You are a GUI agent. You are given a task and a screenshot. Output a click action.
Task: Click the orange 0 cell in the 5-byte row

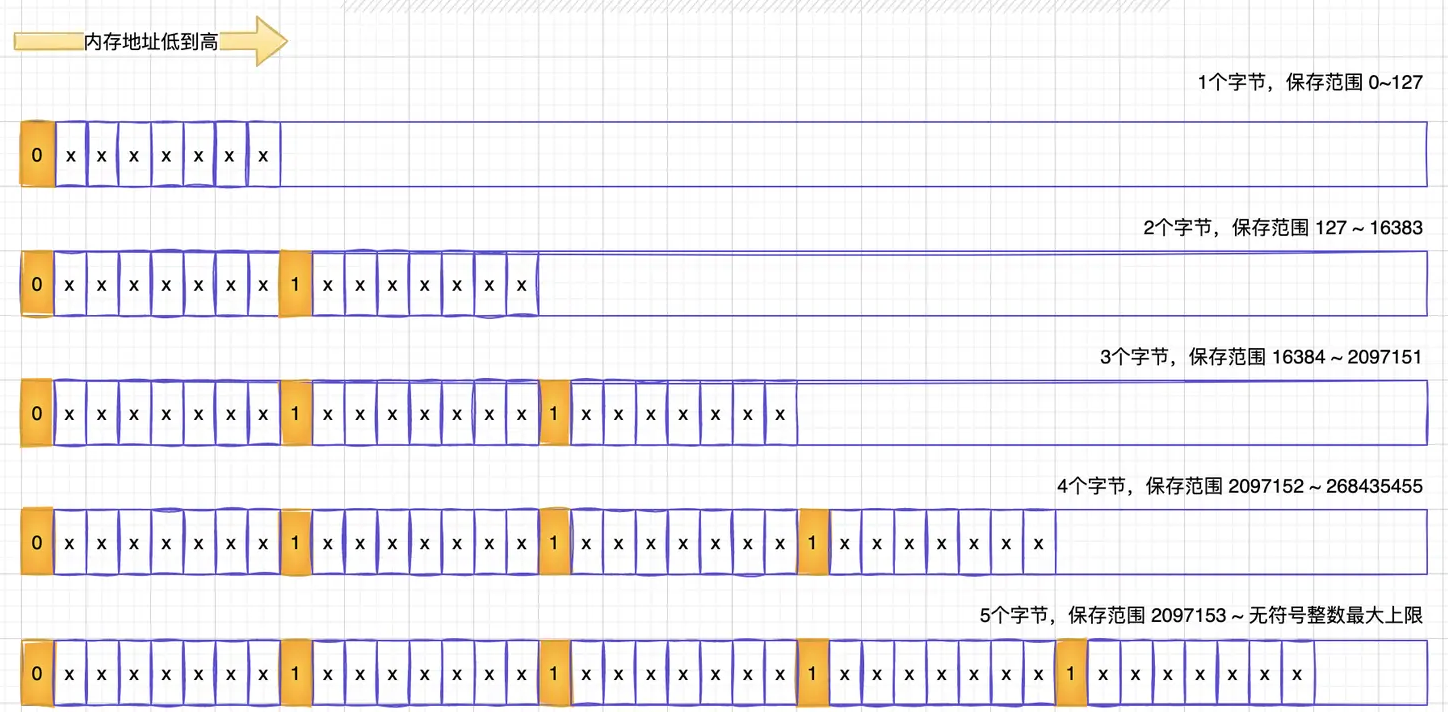pyautogui.click(x=37, y=674)
